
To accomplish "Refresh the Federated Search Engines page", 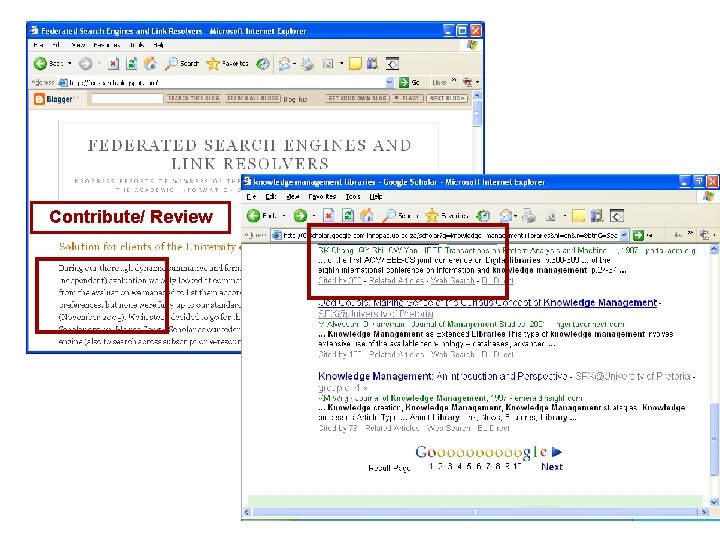I will [131, 63].
